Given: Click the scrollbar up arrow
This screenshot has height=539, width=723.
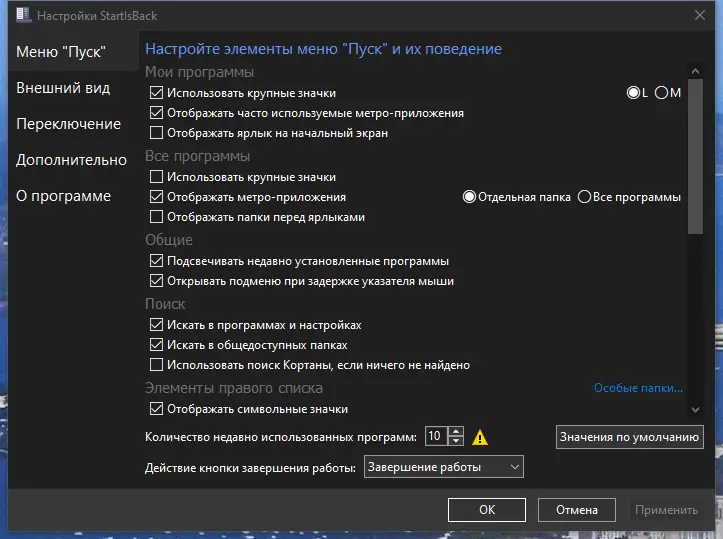Looking at the screenshot, I should [695, 71].
